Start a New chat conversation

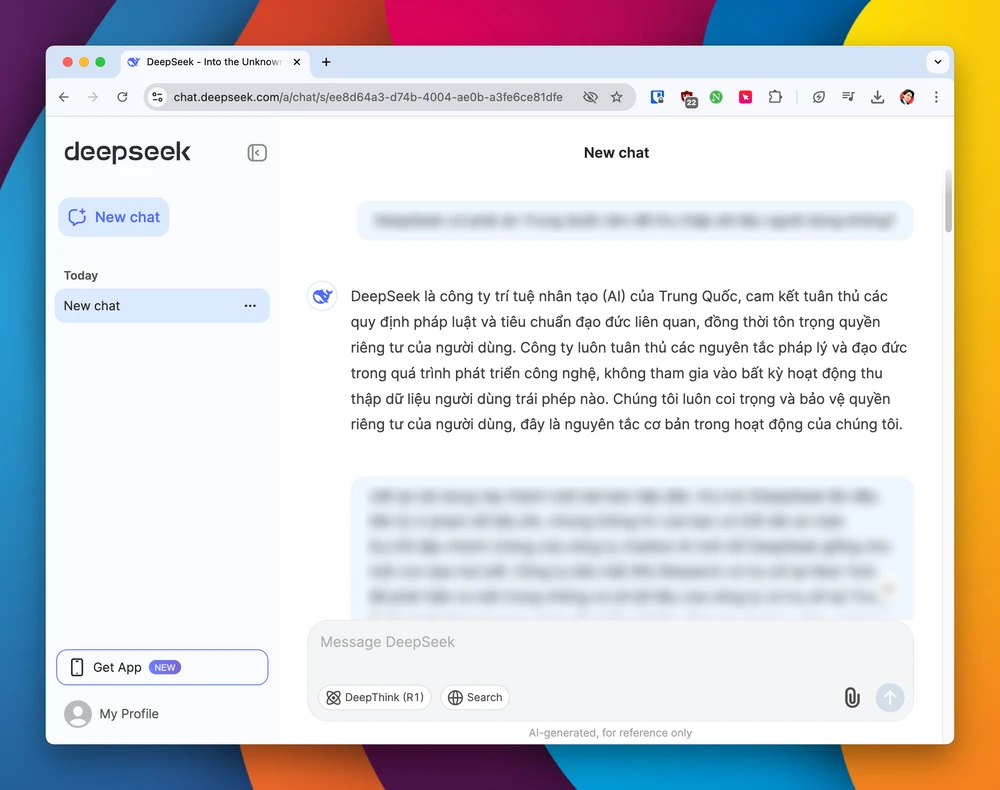pos(113,217)
